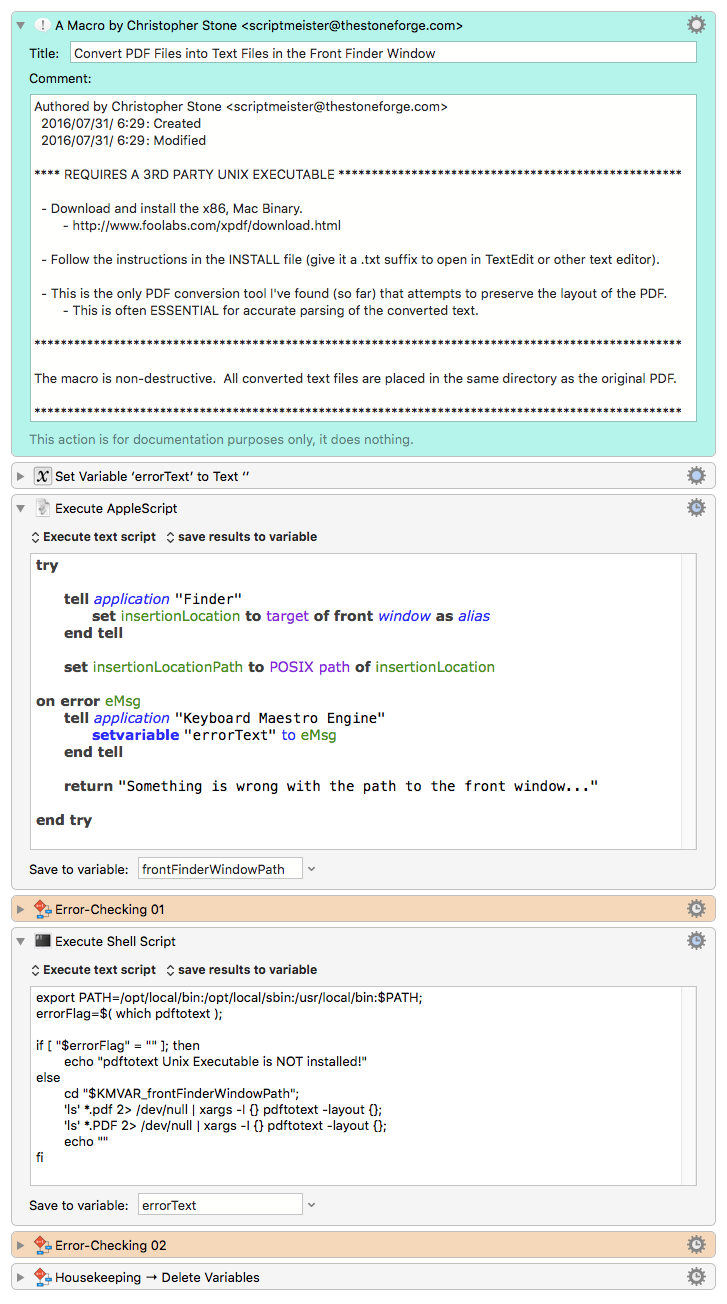The height and width of the screenshot is (1304, 727).
Task: Click gear icon on Execute AppleScript action
Action: click(696, 508)
